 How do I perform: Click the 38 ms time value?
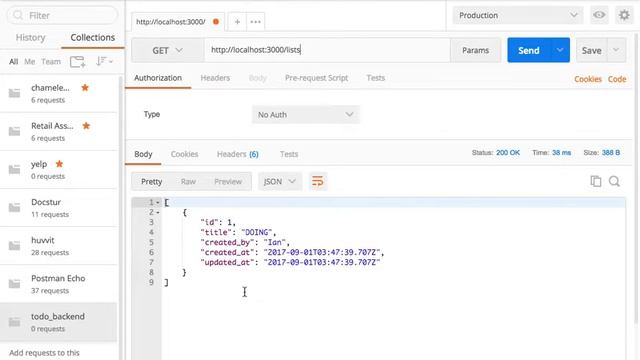click(562, 153)
